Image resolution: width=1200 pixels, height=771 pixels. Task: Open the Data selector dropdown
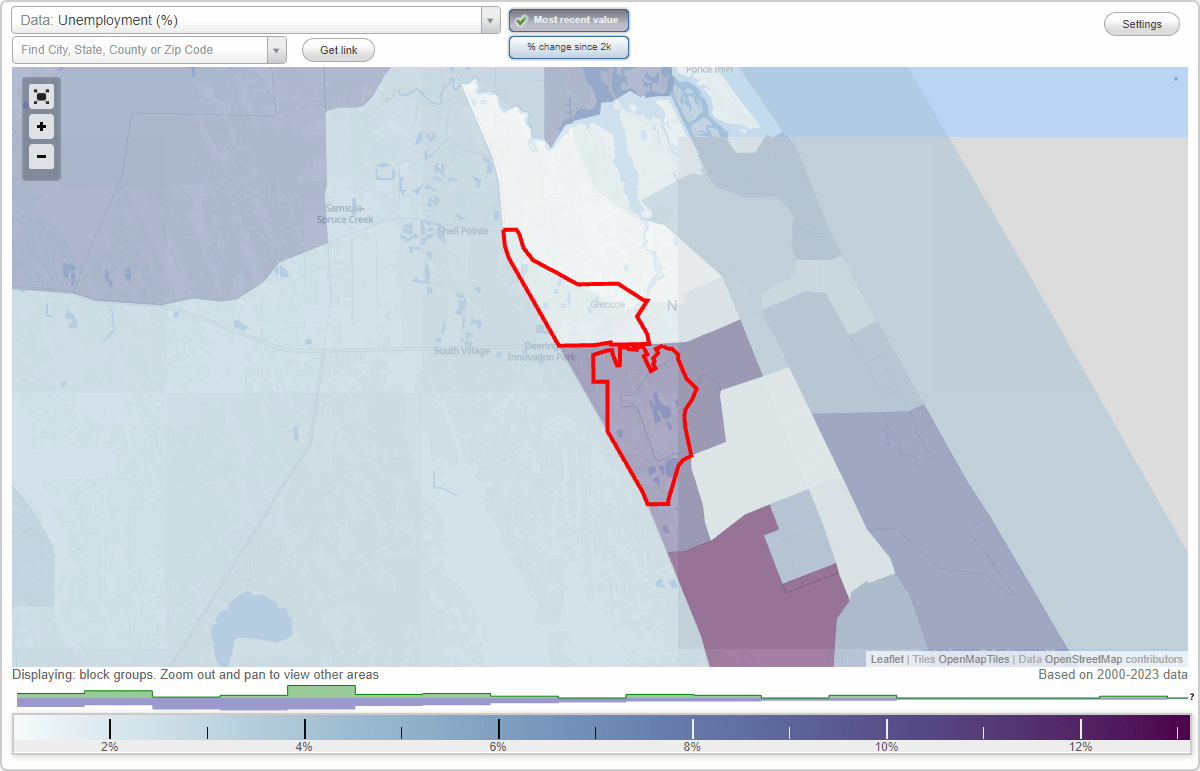[489, 19]
